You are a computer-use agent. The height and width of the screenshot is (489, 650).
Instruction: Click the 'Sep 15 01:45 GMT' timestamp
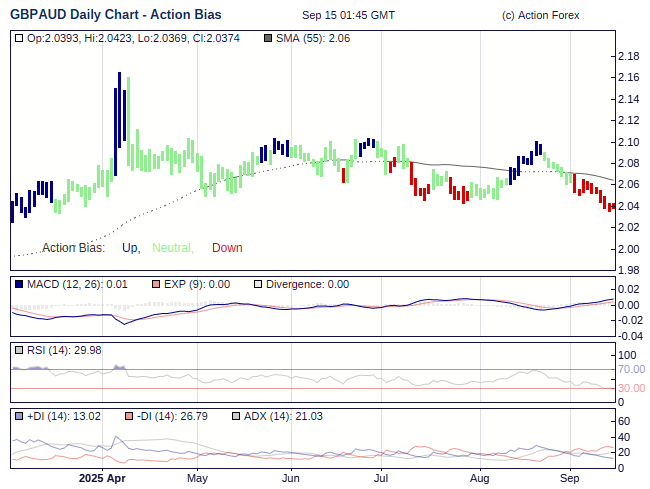tap(348, 15)
